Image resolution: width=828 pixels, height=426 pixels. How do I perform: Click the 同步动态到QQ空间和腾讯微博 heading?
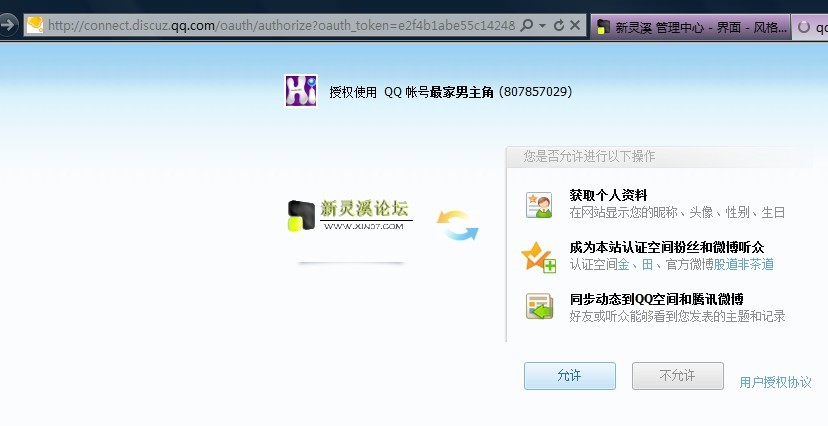click(656, 299)
